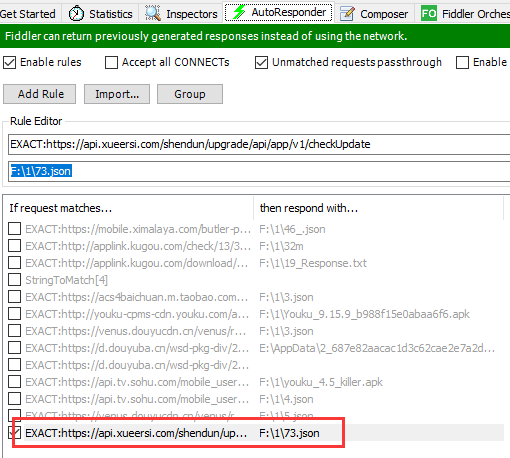Screen dimensions: 510x458
Task: Click the E:\AppData\2_687e82 response cell
Action: [377, 348]
